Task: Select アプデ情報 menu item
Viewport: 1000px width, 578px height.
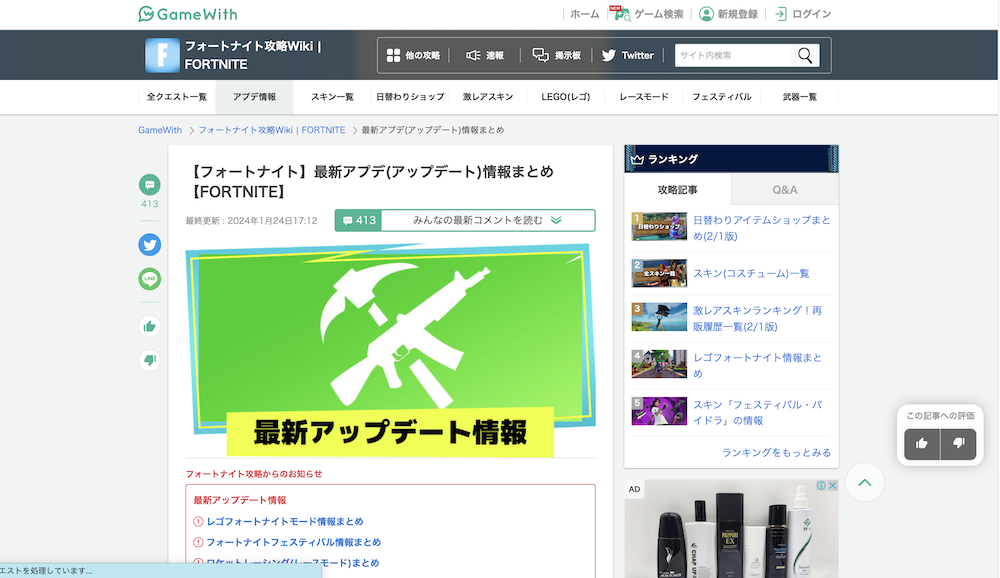Action: tap(254, 97)
